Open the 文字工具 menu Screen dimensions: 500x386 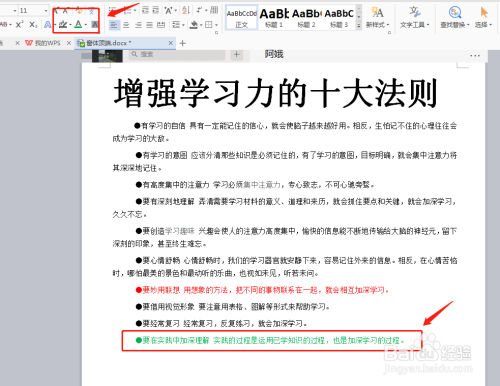tap(415, 17)
